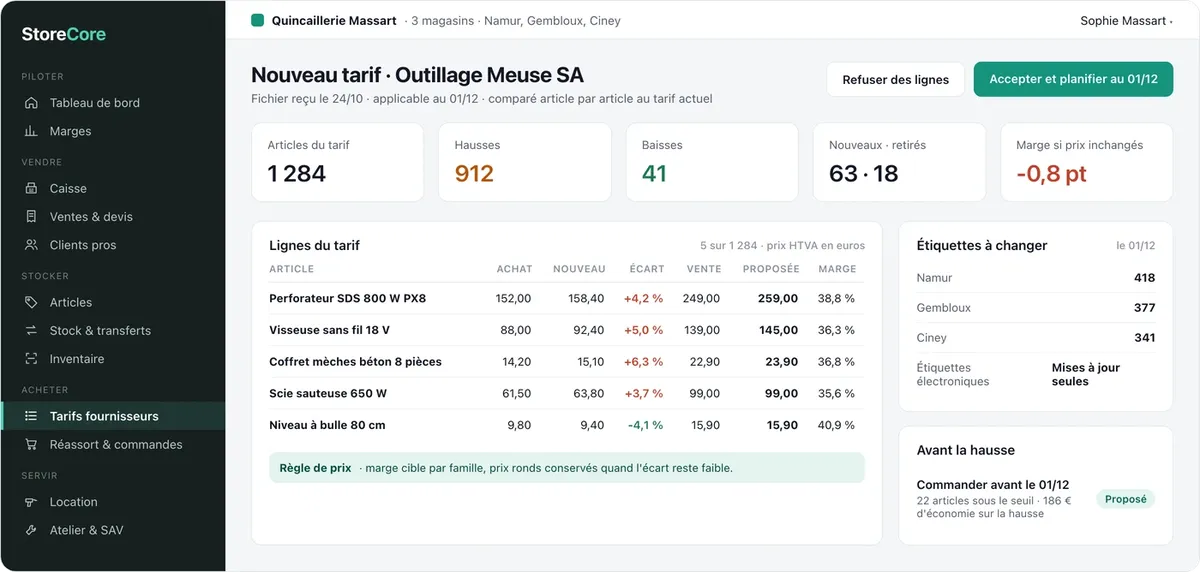Click the -4,1 % écart value

coord(645,425)
